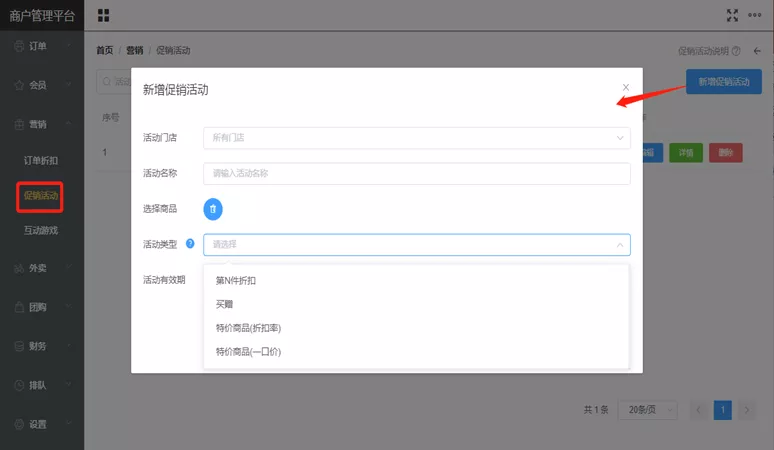
Task: Click the 营销 gift icon
Action: 19,124
